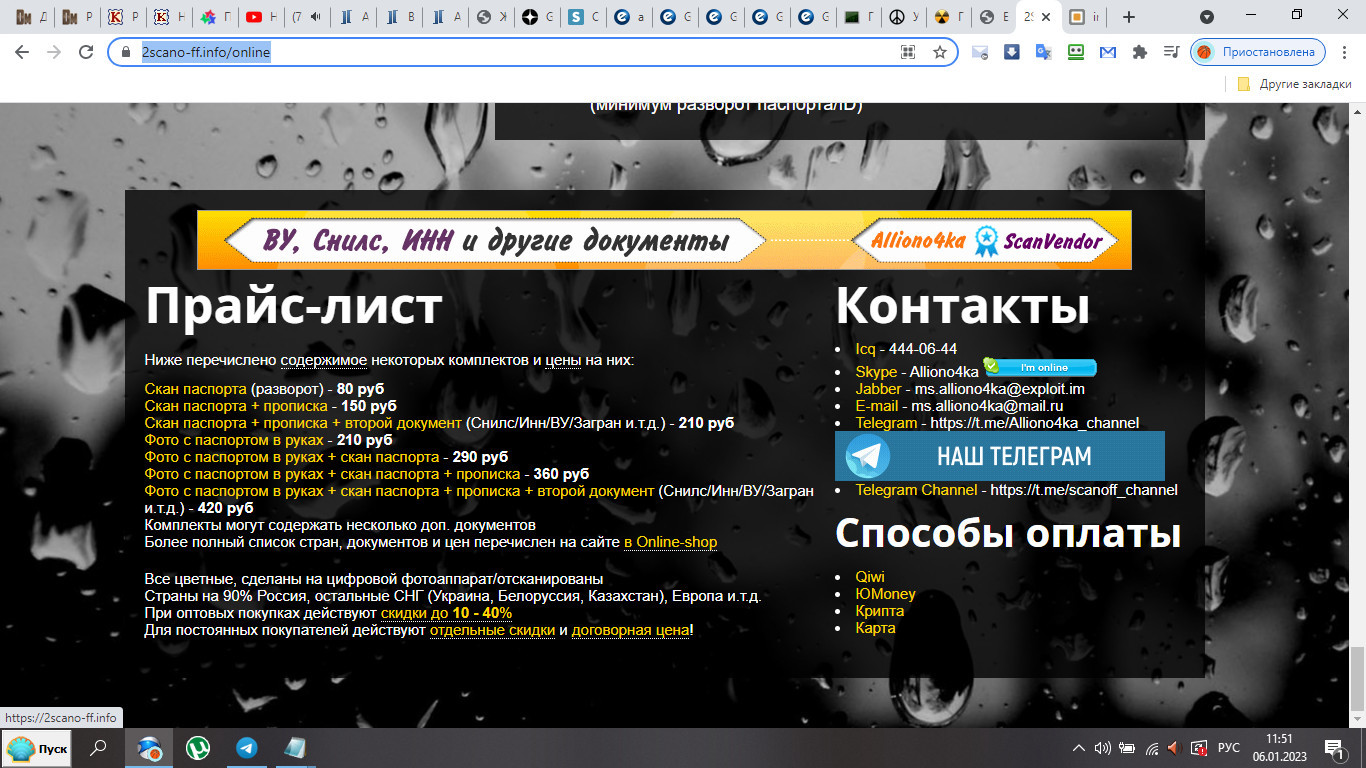1366x768 pixels.
Task: Open taskbar search magnifier
Action: click(x=98, y=748)
